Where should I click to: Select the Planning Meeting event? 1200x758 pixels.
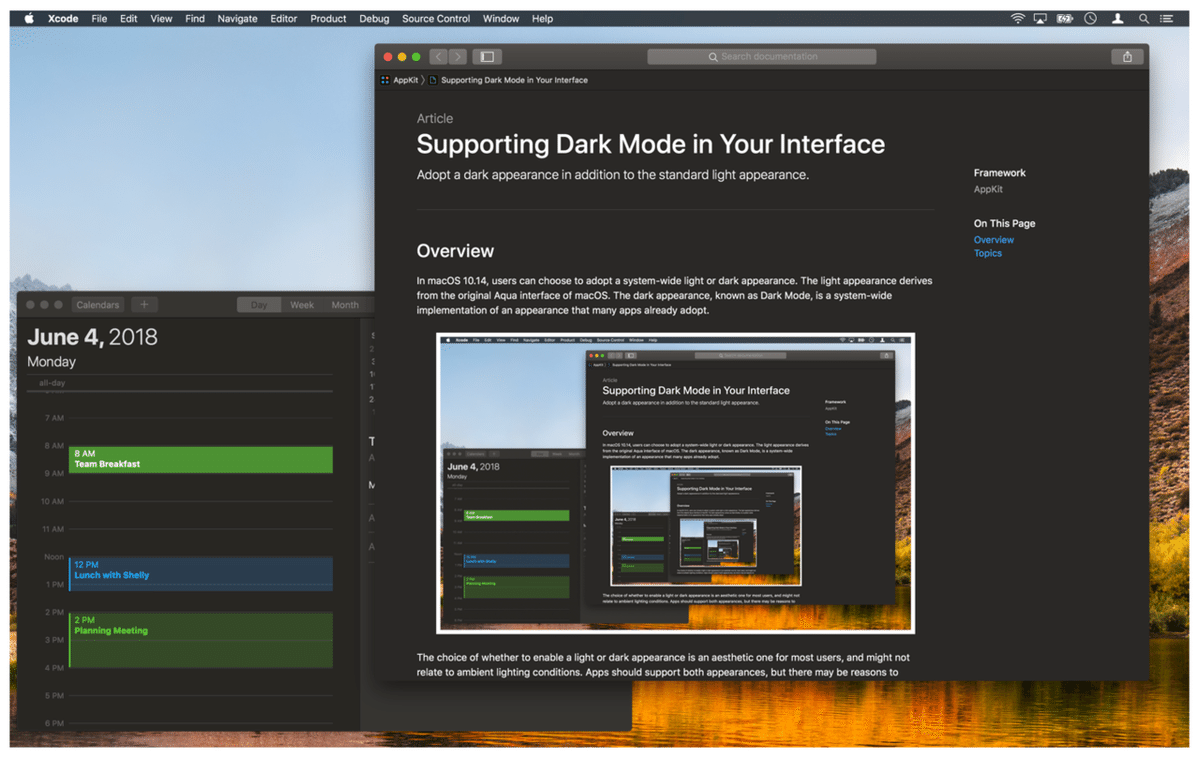(x=201, y=640)
